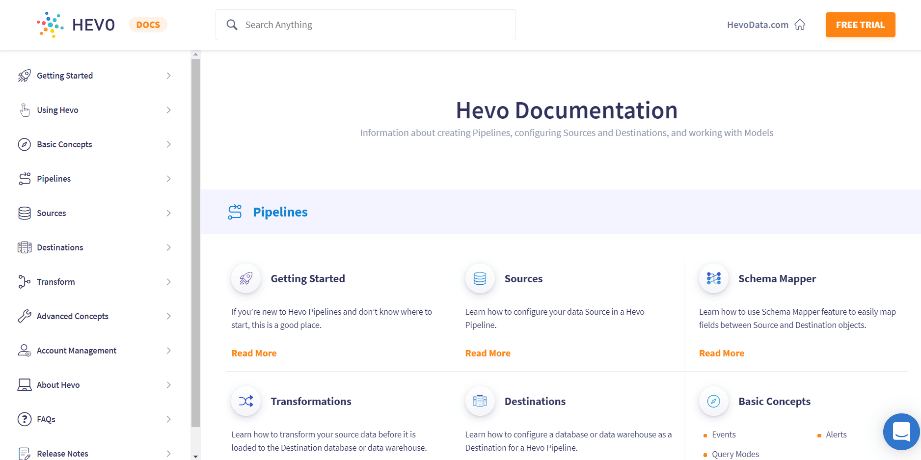Click the Basic Concepts compass icon in sidebar
Screen dimensions: 921x460
coord(24,145)
